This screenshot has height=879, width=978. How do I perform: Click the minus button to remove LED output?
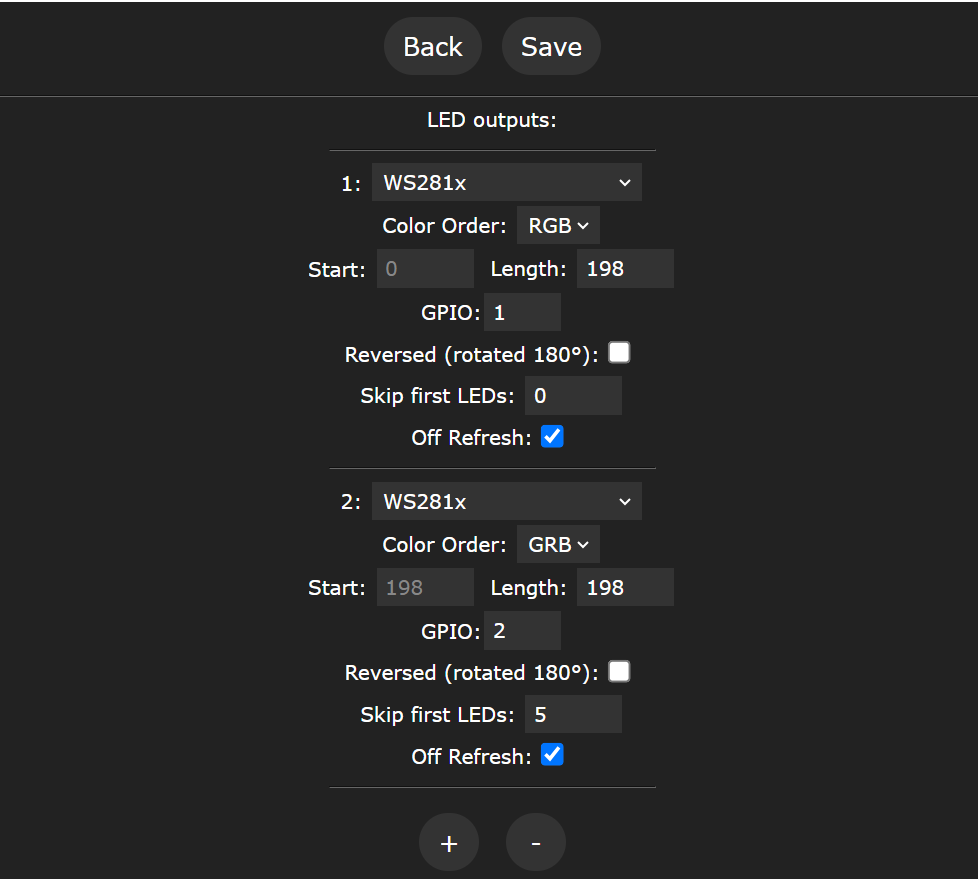pos(536,843)
